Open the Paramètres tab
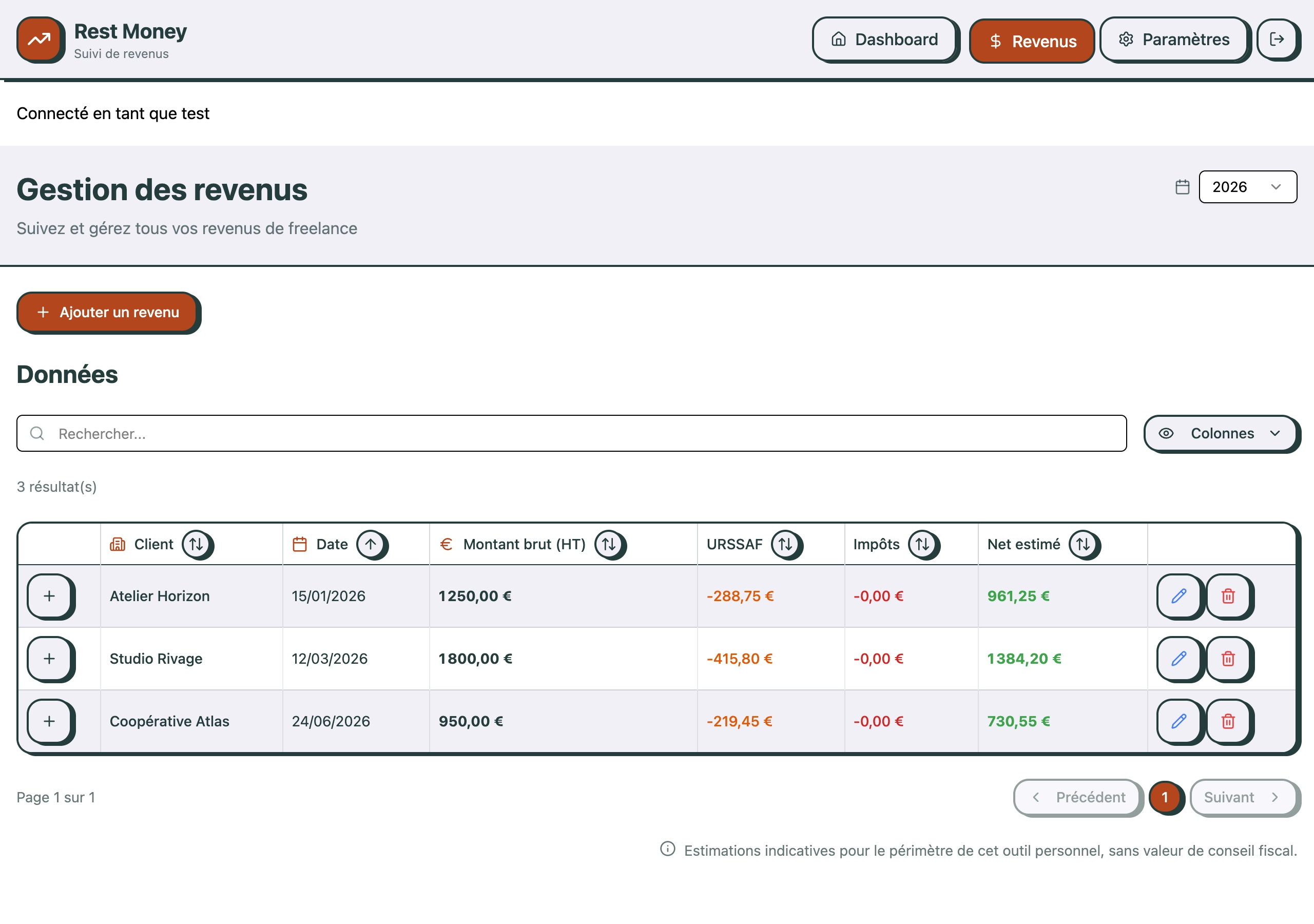This screenshot has height=924, width=1314. [x=1174, y=39]
